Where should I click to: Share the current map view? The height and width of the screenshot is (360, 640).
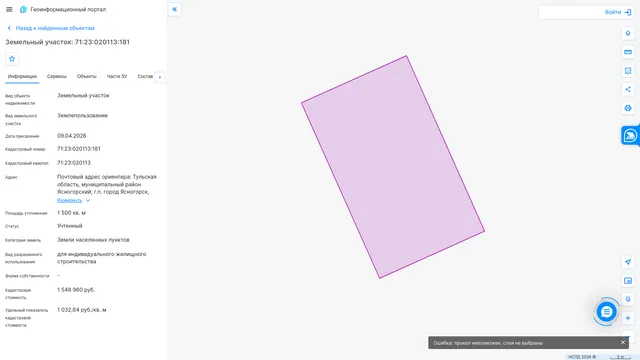(628, 89)
